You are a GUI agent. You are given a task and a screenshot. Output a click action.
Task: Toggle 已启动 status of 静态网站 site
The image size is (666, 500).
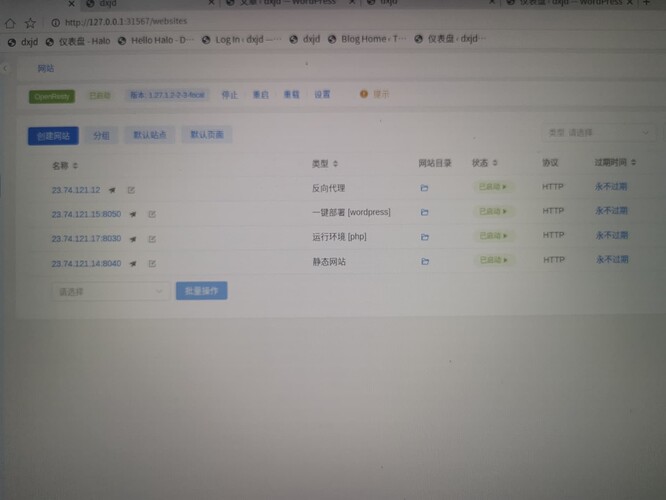pyautogui.click(x=494, y=261)
